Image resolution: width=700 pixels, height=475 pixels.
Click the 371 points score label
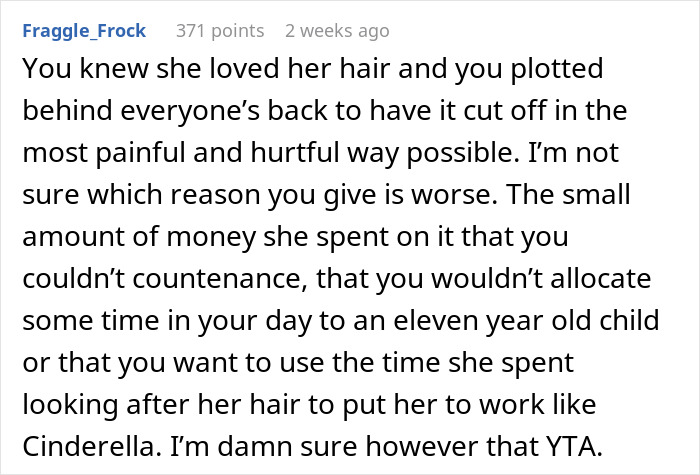coord(220,31)
